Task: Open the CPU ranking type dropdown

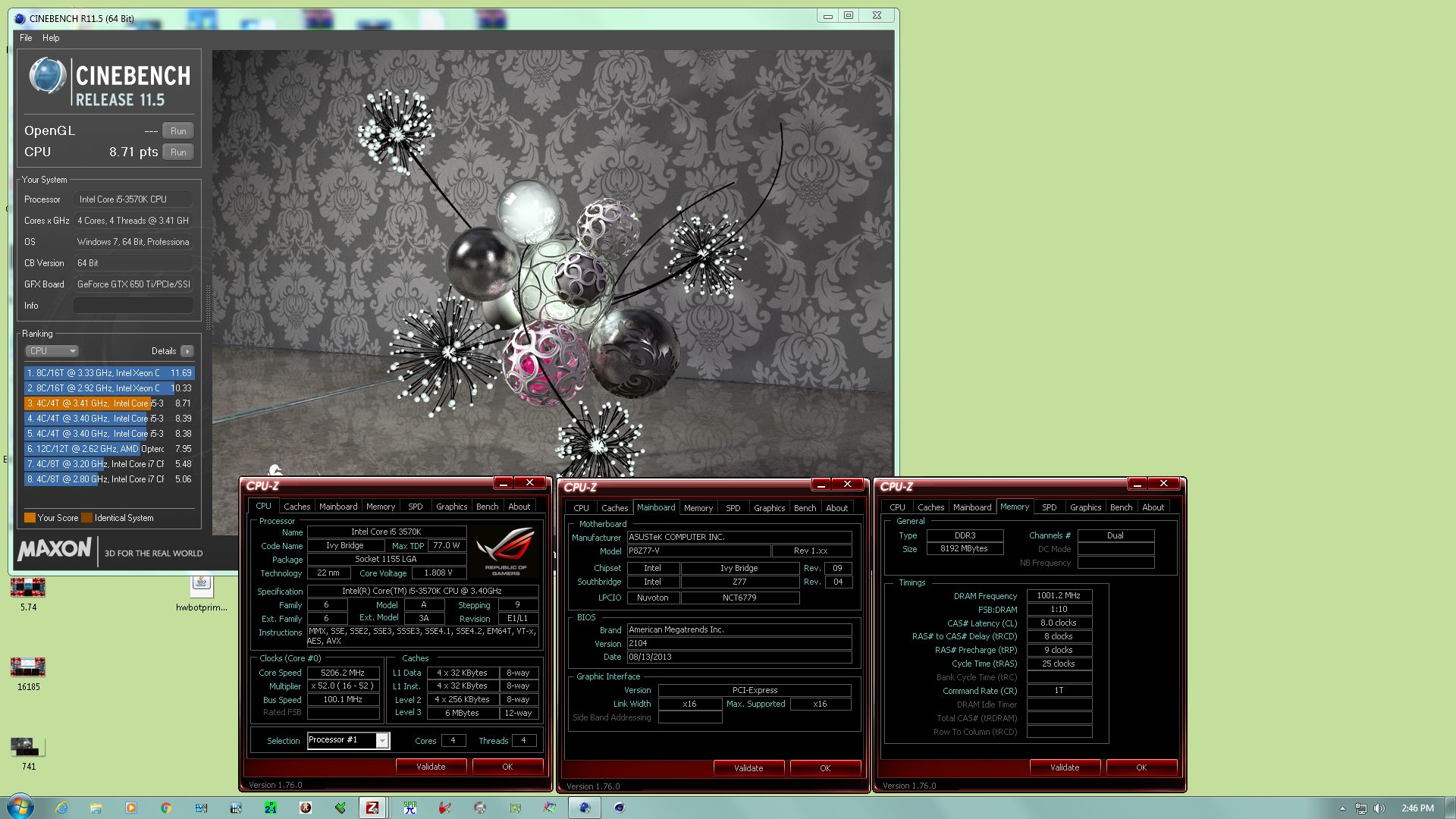Action: [x=52, y=351]
